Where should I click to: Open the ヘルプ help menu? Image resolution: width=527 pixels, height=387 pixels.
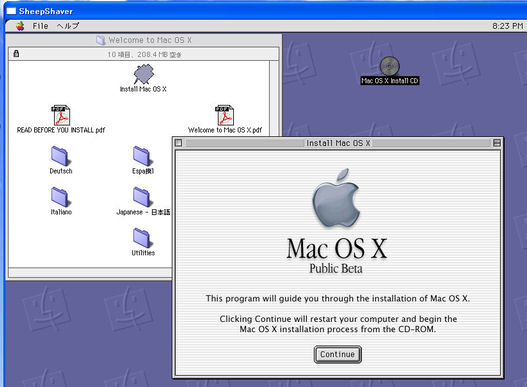[68, 26]
